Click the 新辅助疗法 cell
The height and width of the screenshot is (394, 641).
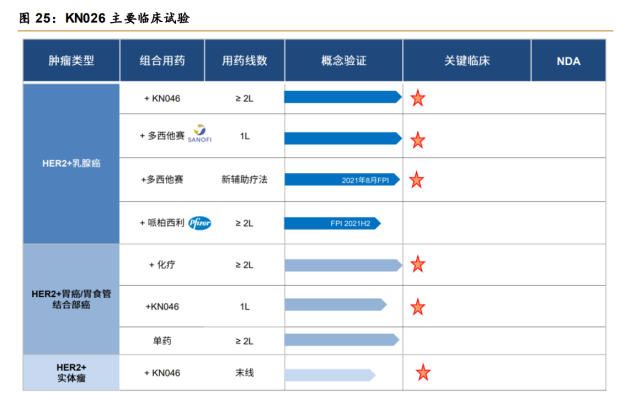coord(244,179)
